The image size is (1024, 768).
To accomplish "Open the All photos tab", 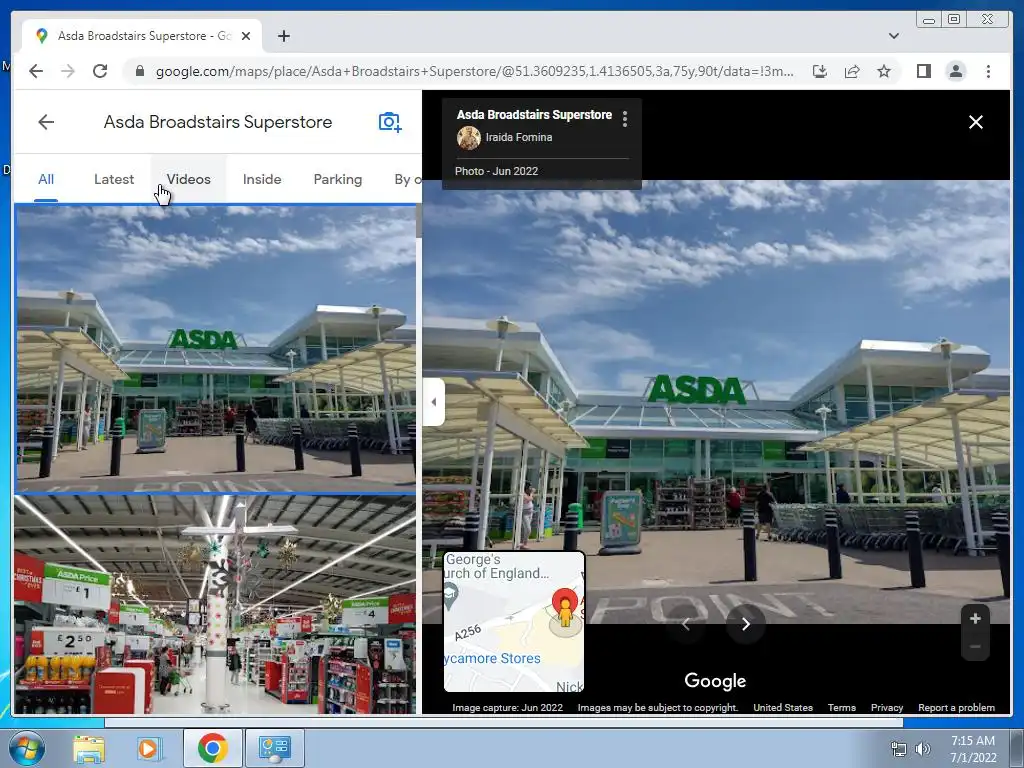I will (x=46, y=179).
